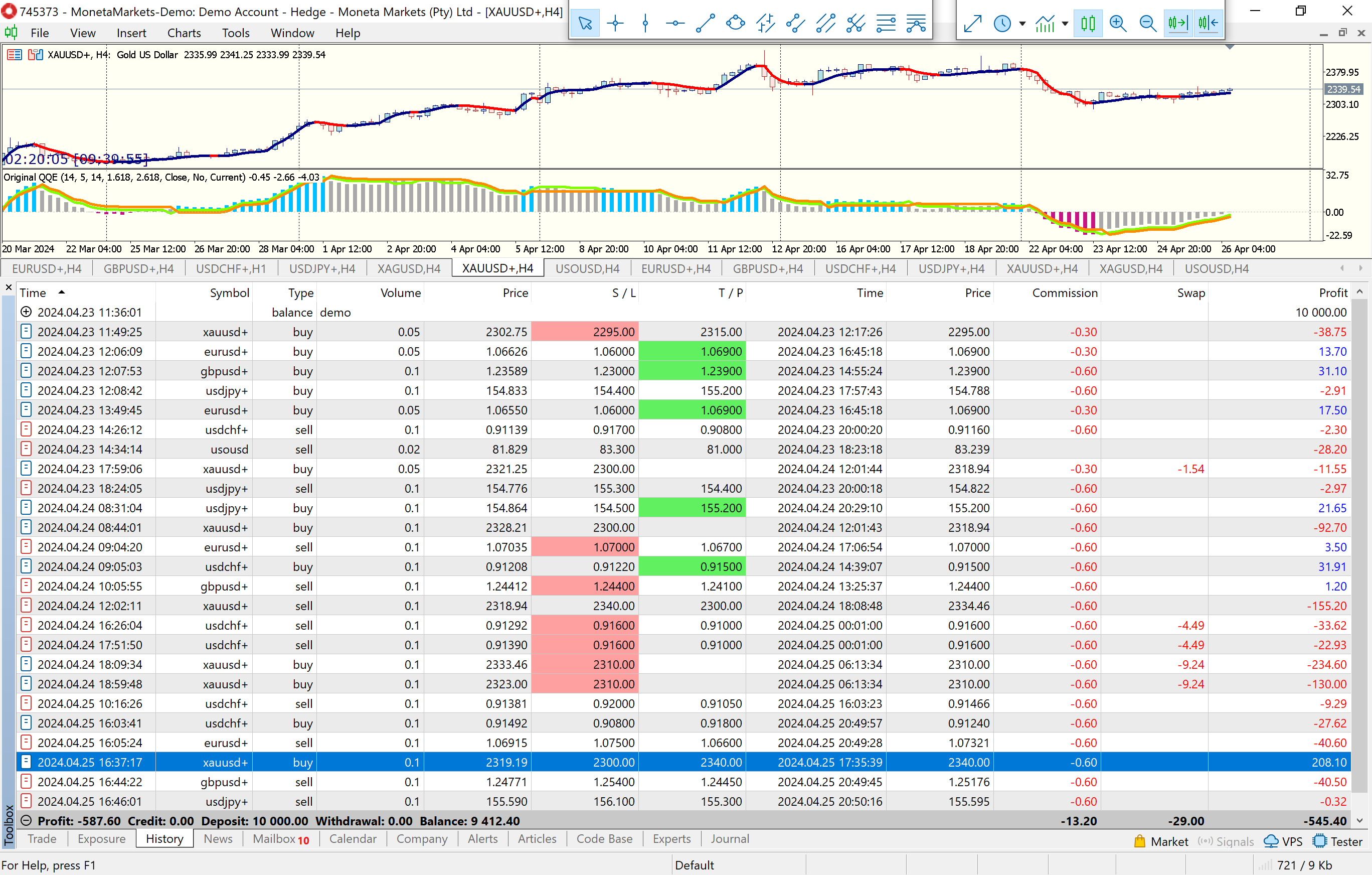Click the zoom in magnifier icon
Image resolution: width=1372 pixels, height=875 pixels.
[1118, 24]
